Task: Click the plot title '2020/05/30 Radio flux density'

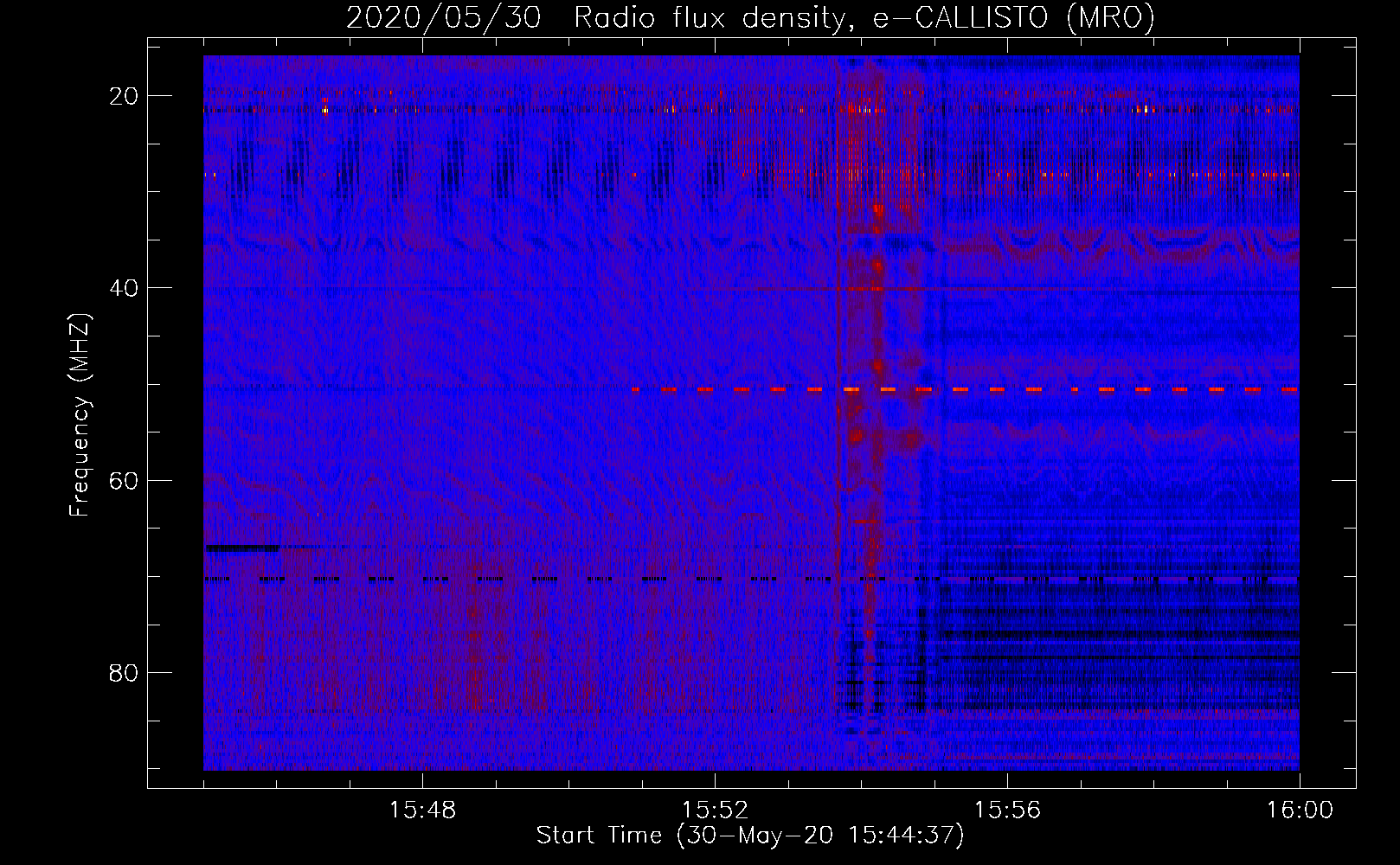Action: (750, 17)
